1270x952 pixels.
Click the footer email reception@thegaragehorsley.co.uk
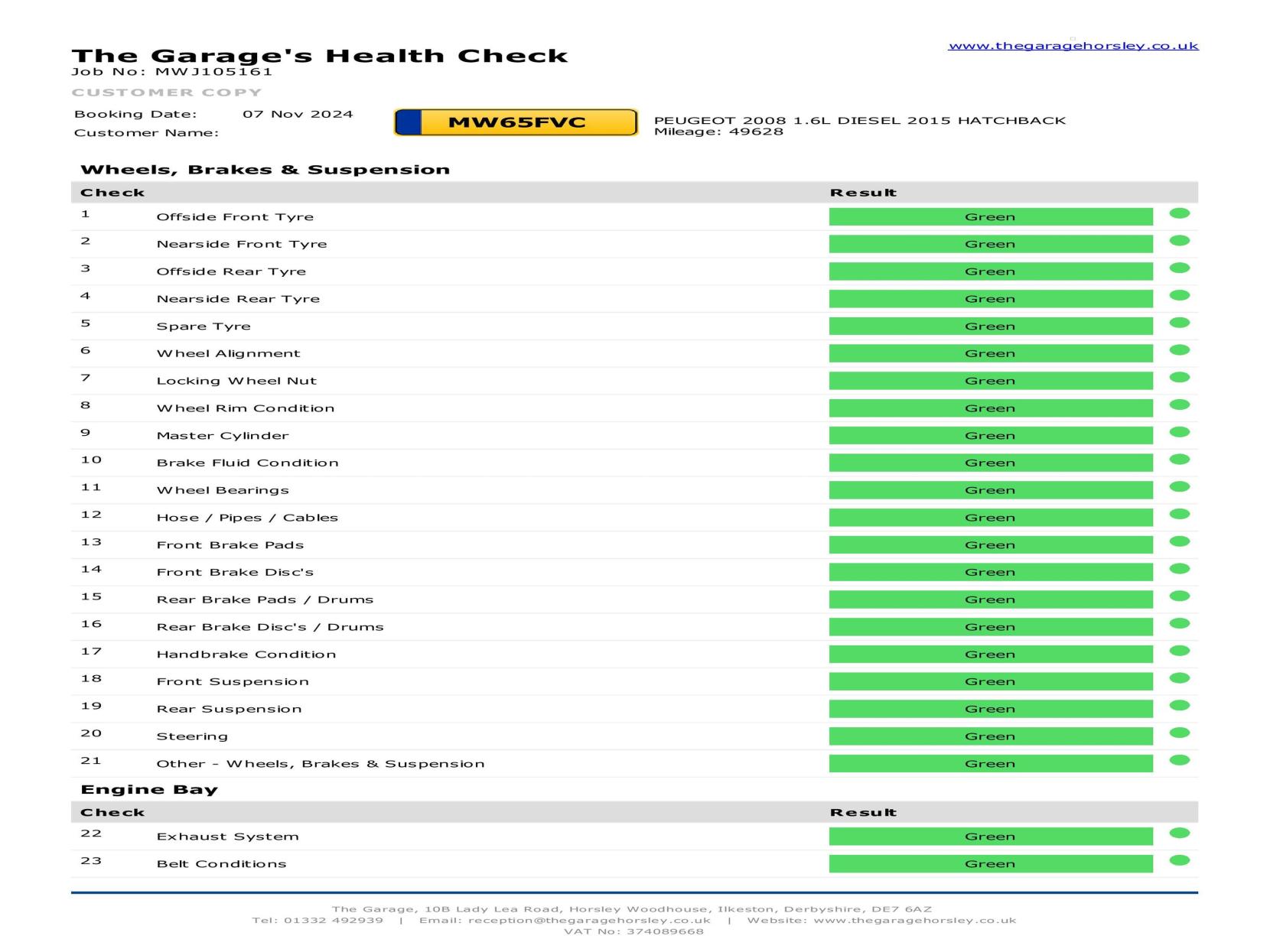[589, 921]
